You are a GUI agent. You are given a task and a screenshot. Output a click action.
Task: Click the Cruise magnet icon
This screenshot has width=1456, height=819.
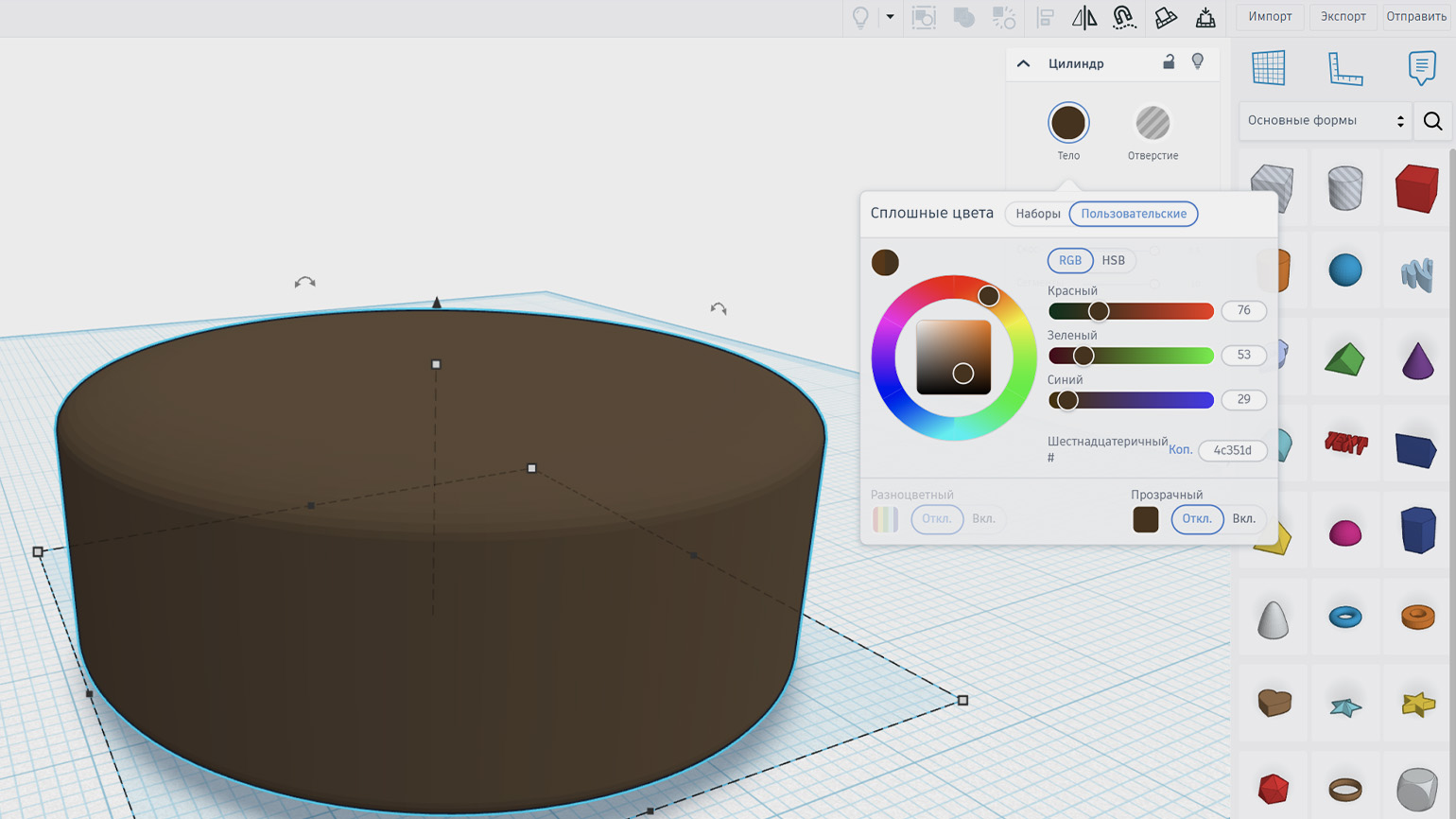(1123, 17)
